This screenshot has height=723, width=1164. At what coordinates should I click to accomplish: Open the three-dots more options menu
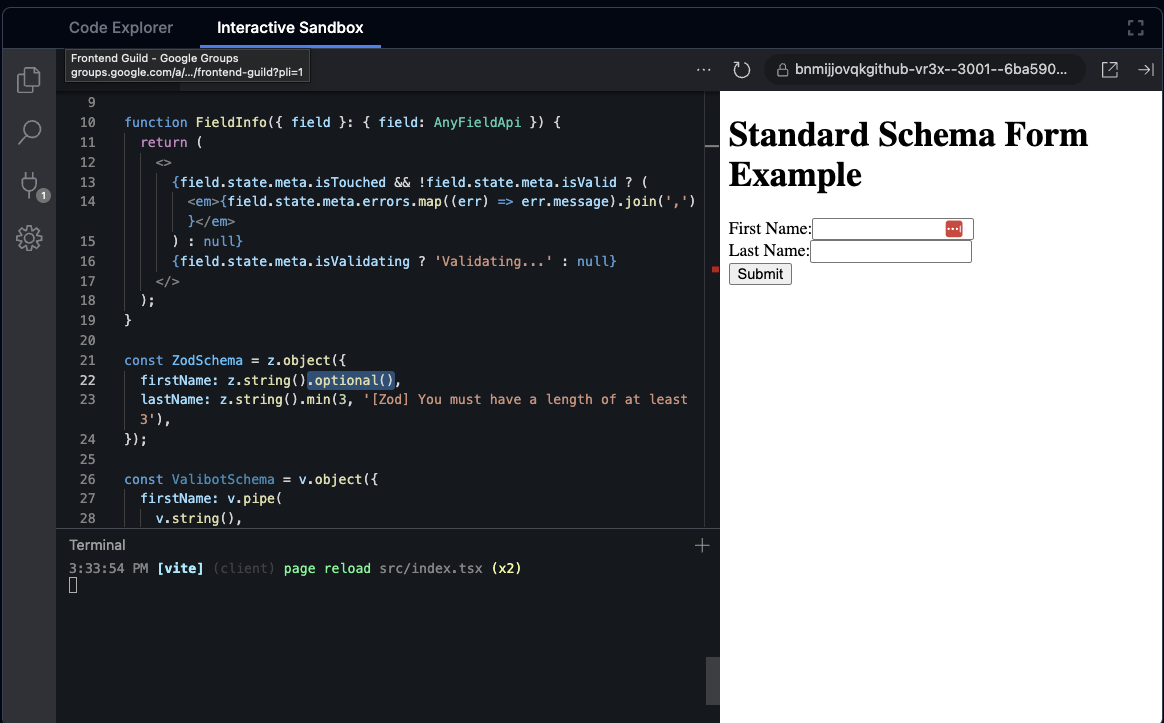(703, 70)
